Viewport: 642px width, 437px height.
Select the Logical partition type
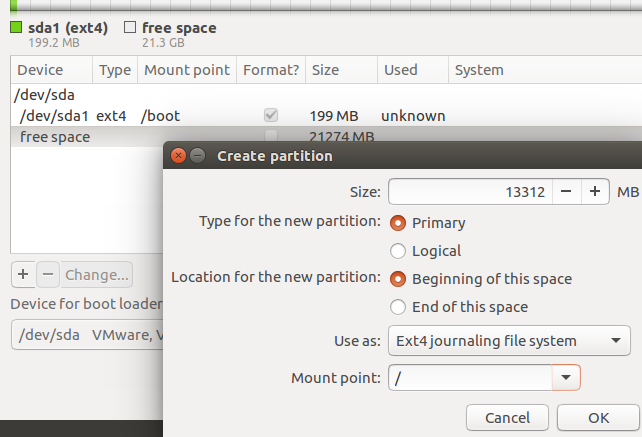399,251
